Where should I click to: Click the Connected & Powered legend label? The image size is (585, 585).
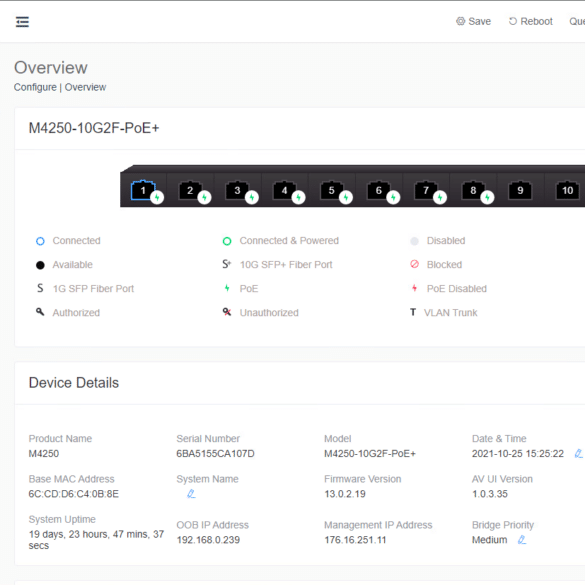289,241
